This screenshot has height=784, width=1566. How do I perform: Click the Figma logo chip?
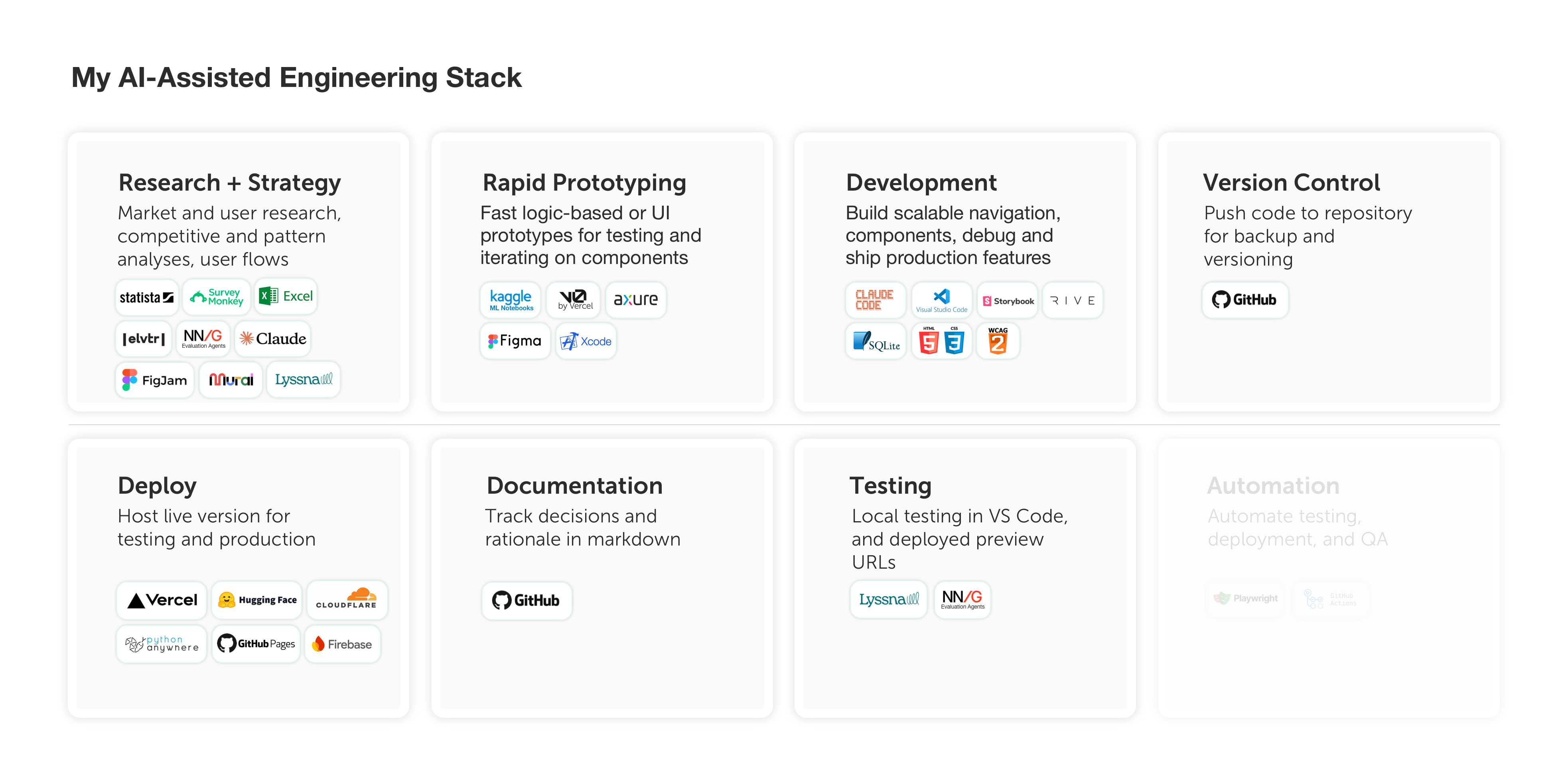click(515, 341)
